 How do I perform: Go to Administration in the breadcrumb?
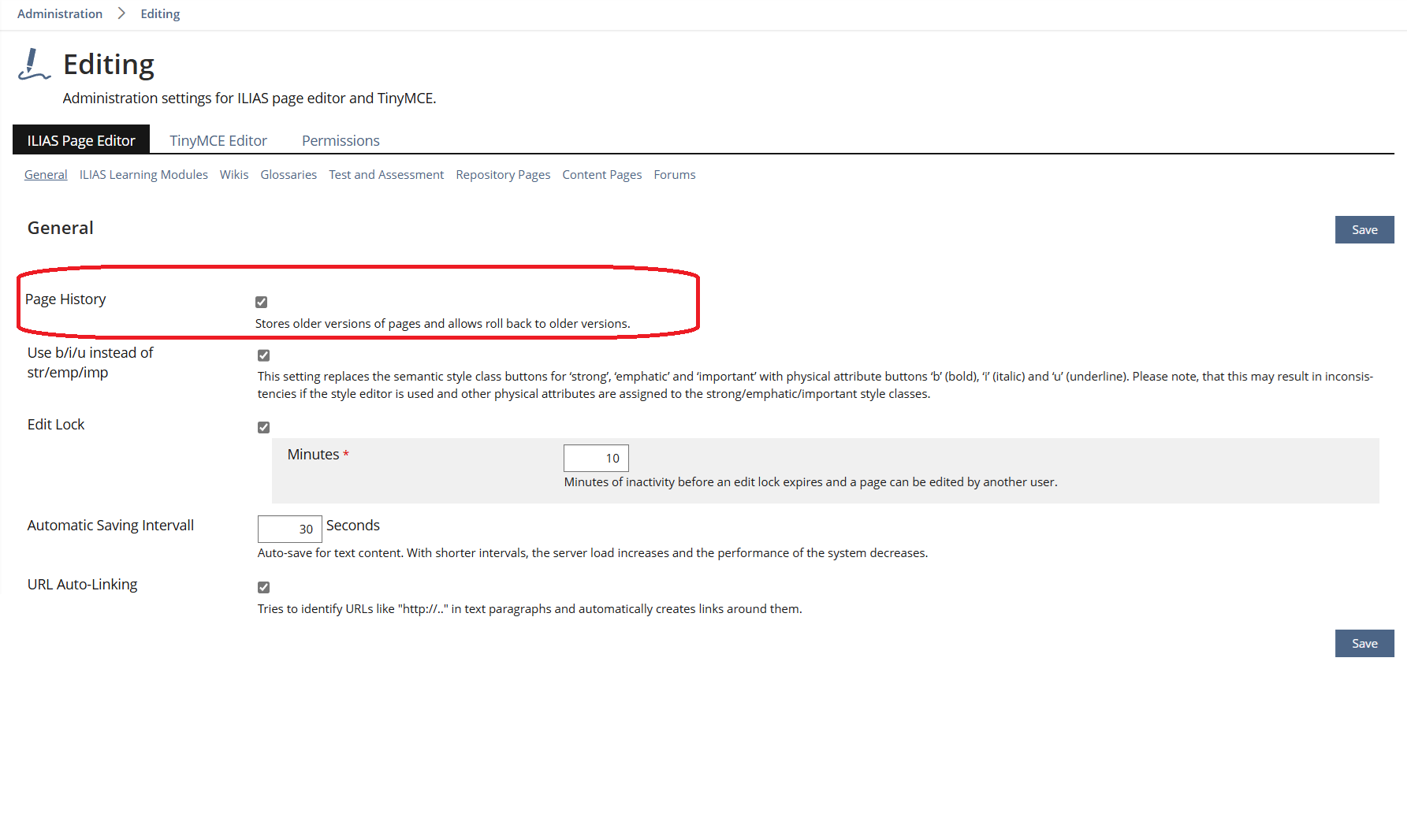click(x=60, y=13)
